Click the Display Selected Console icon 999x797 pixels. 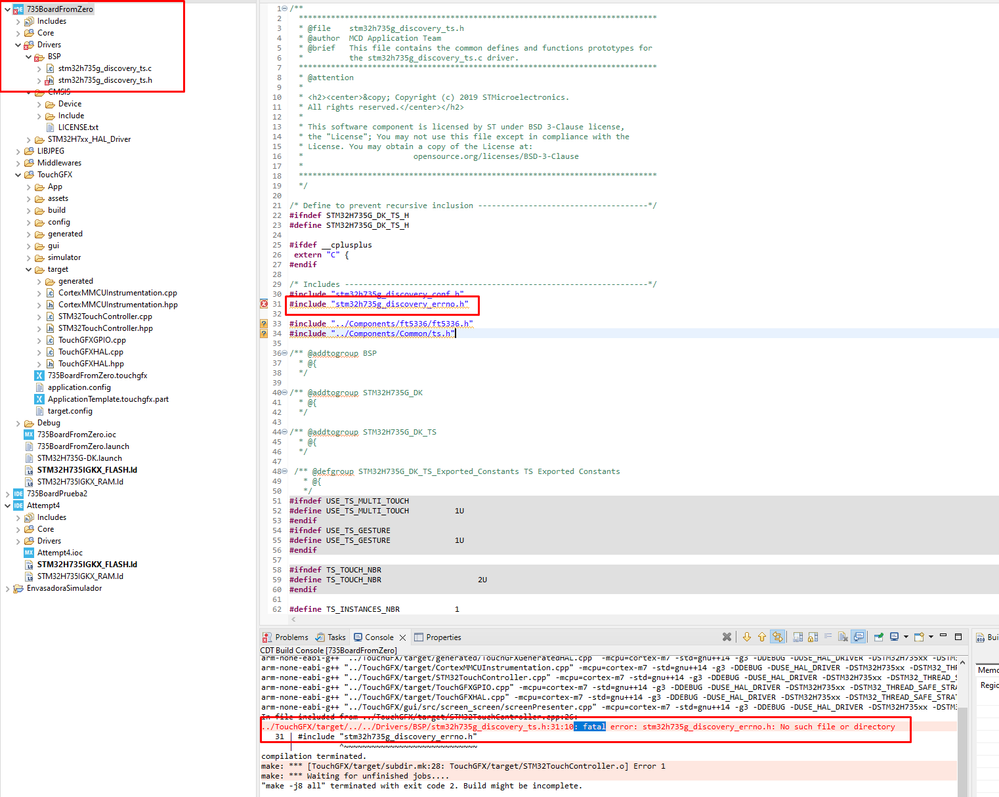[893, 637]
